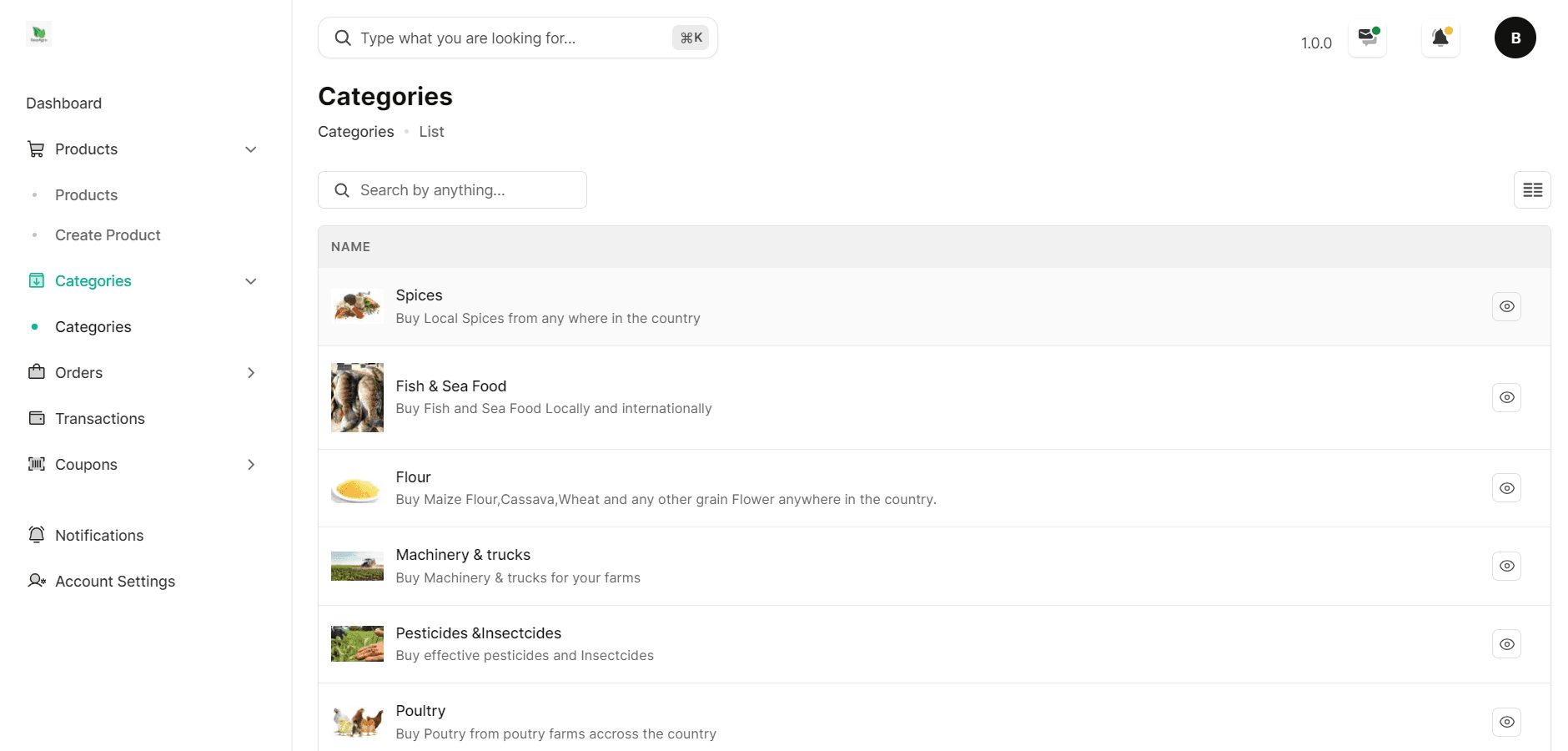Image resolution: width=1568 pixels, height=751 pixels.
Task: Expand the Coupons submenu chevron
Action: tap(250, 465)
